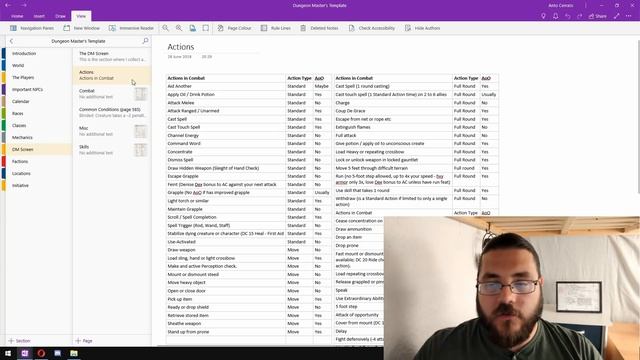Click the Dungeon Master's Template notebook name
The height and width of the screenshot is (360, 640).
click(x=78, y=41)
